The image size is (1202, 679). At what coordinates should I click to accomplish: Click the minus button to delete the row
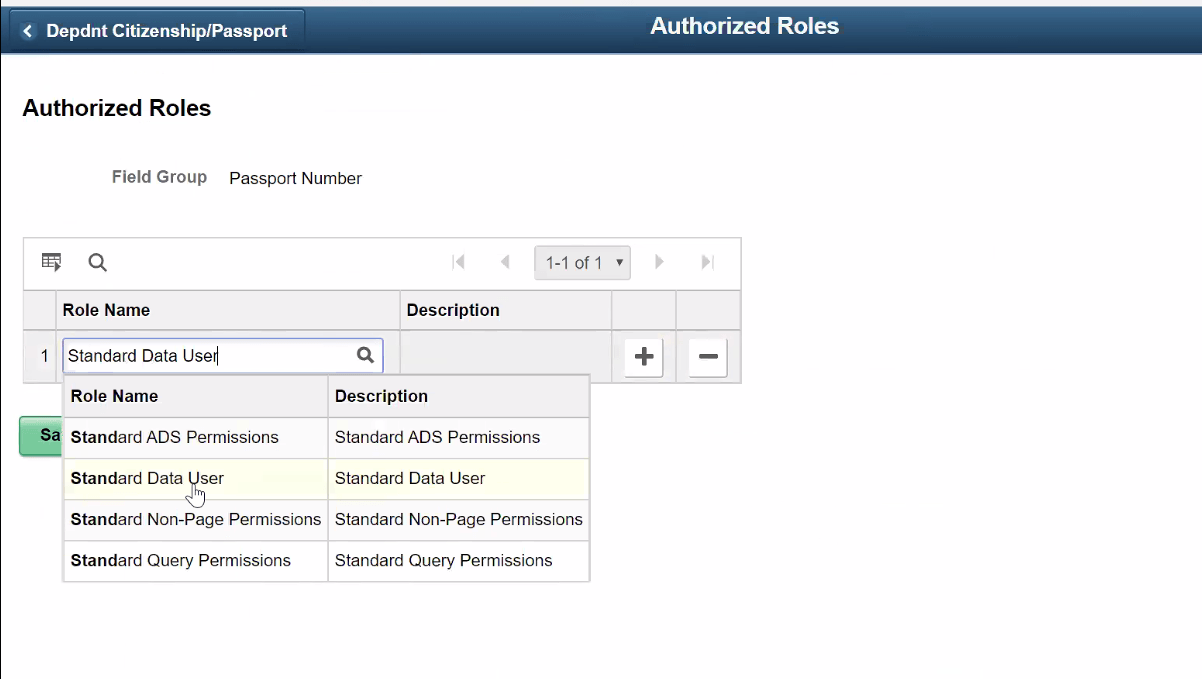707,357
